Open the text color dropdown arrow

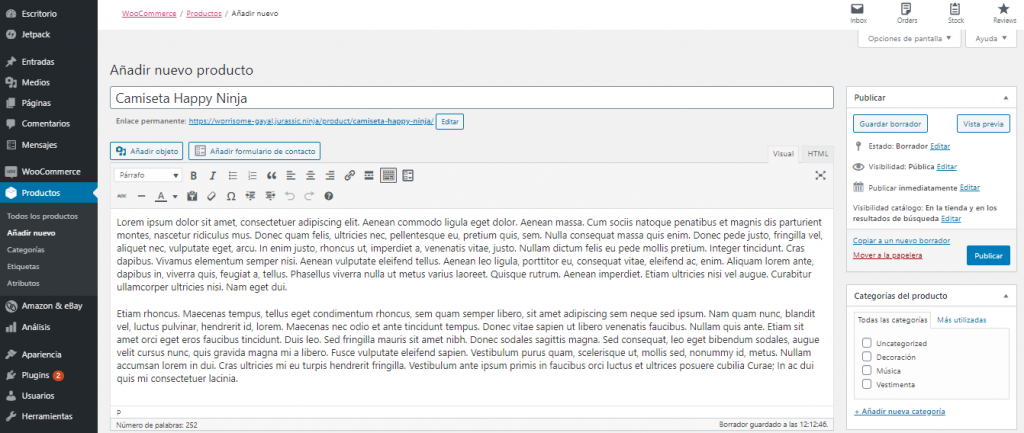point(175,196)
